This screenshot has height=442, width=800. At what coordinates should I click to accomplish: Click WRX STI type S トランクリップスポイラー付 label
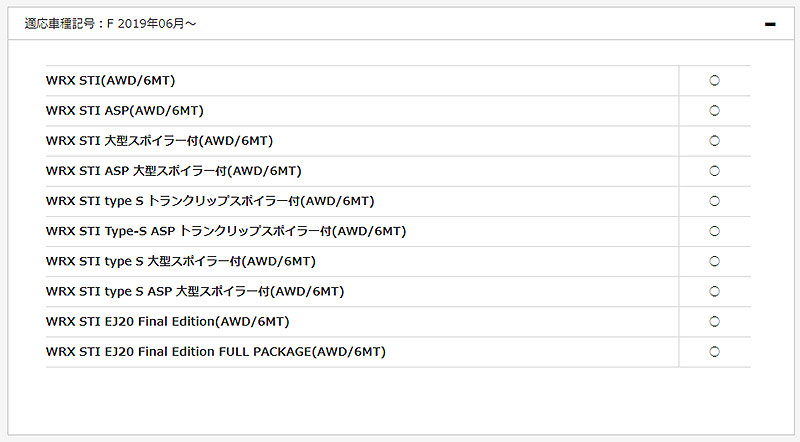[x=210, y=201]
